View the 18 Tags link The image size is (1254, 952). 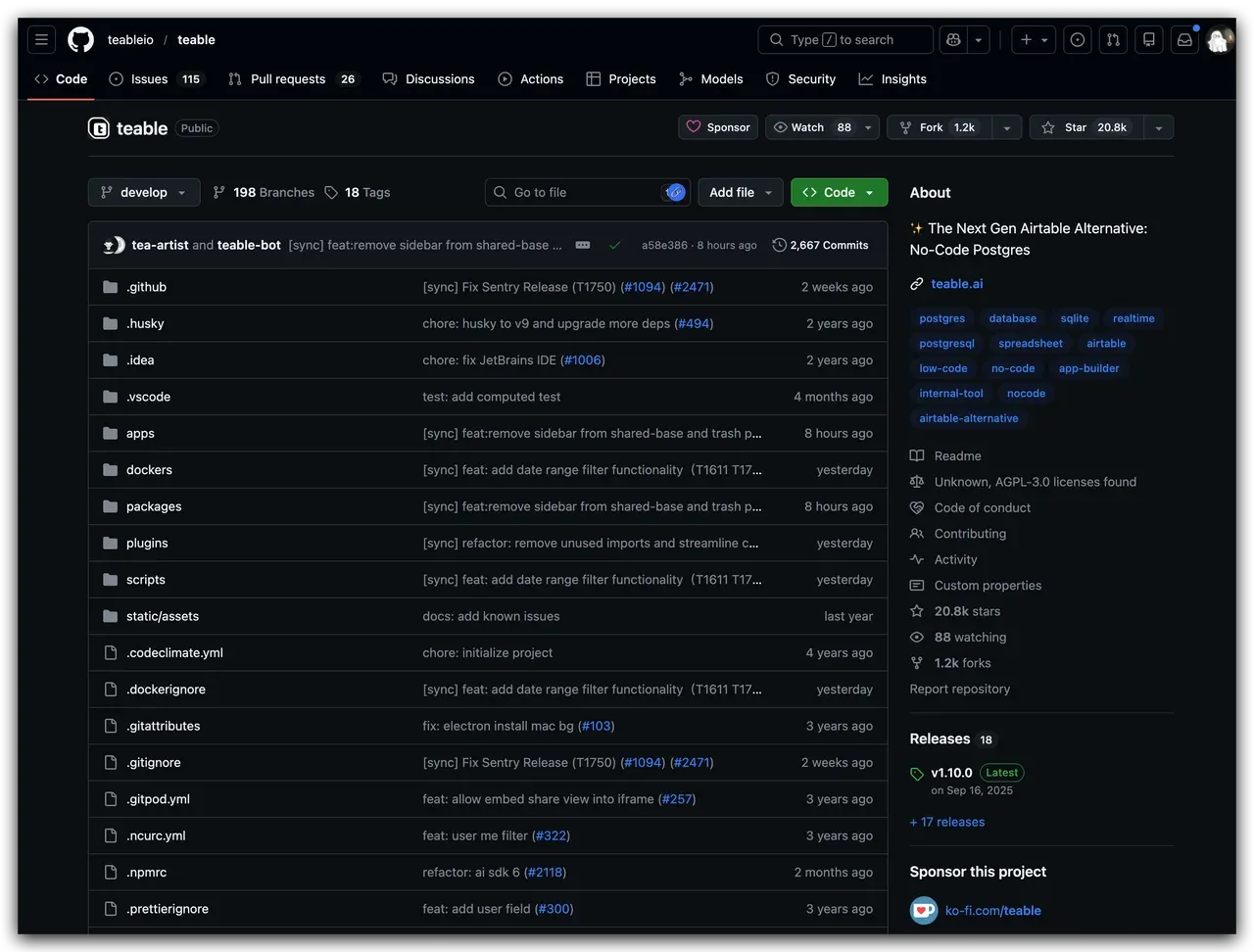coord(358,193)
